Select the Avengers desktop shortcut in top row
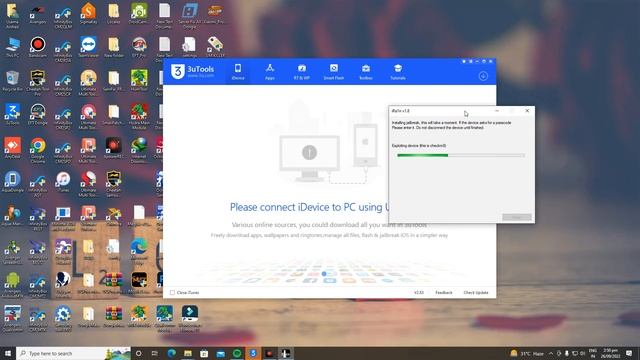The height and width of the screenshot is (360, 640). coord(38,13)
